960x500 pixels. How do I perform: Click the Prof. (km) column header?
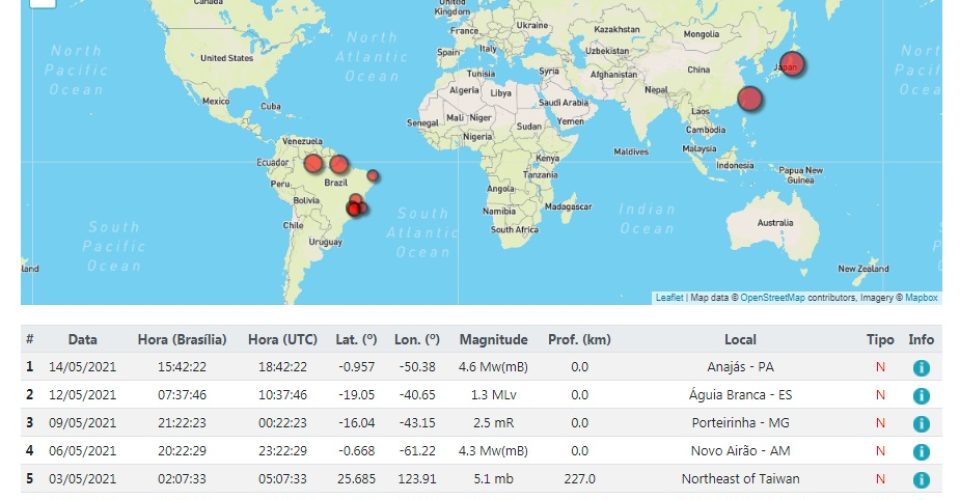[x=579, y=340]
